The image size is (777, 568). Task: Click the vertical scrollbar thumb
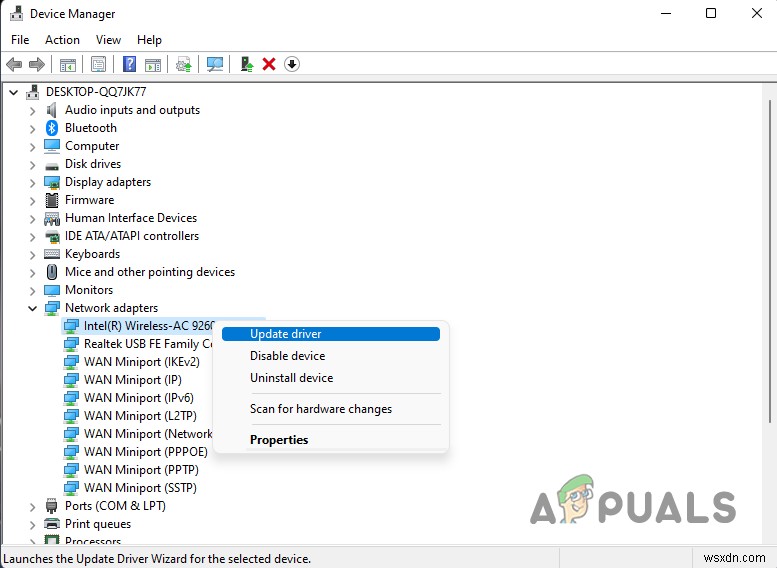pyautogui.click(x=770, y=261)
